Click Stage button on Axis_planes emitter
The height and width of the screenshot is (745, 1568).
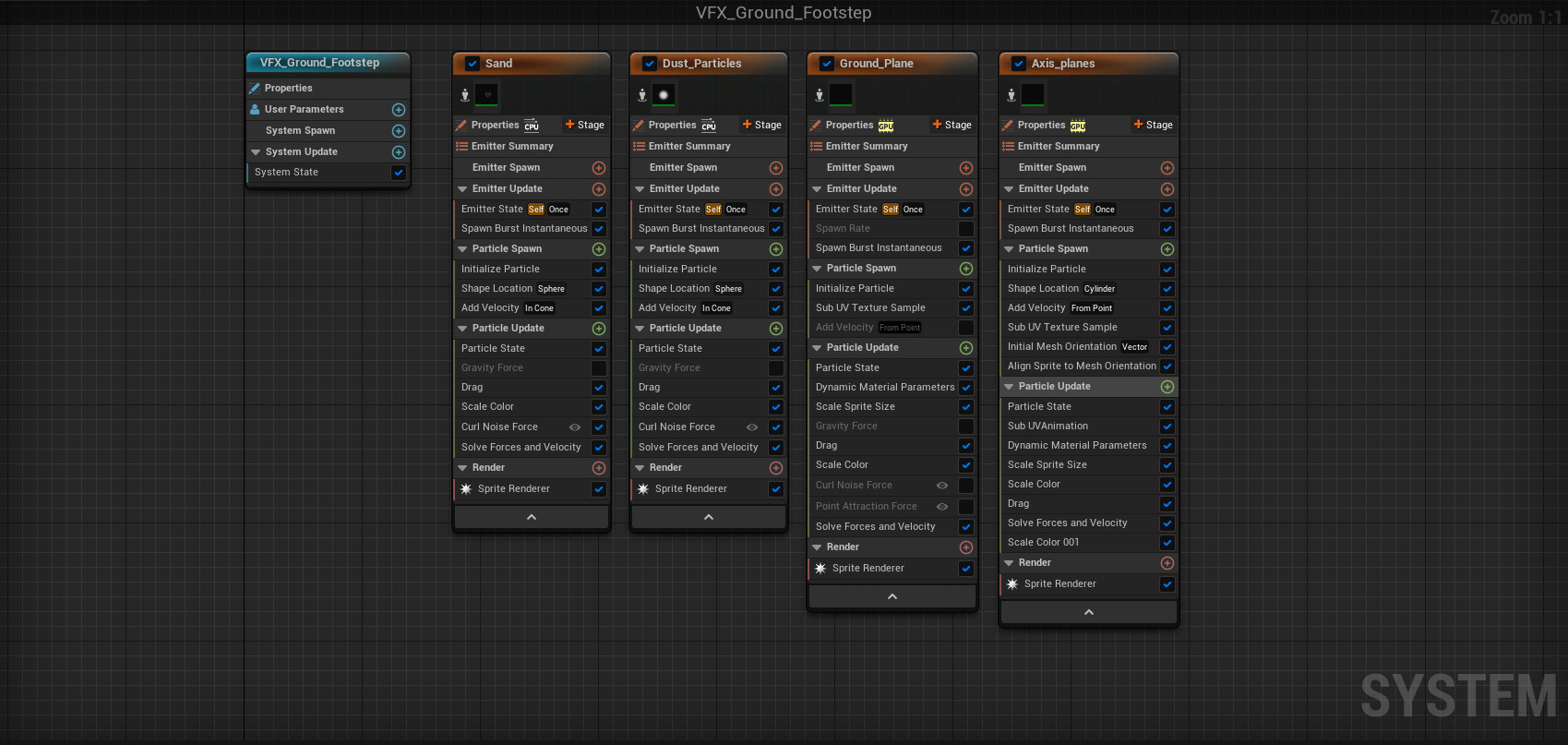coord(1153,125)
